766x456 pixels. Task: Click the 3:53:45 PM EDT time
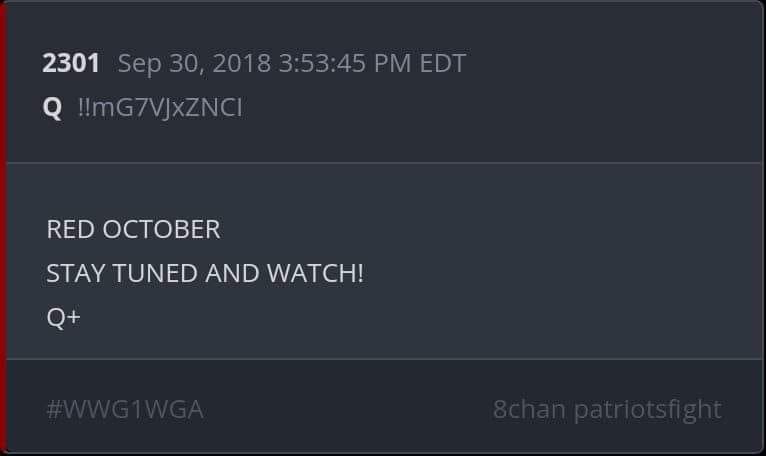tap(372, 64)
